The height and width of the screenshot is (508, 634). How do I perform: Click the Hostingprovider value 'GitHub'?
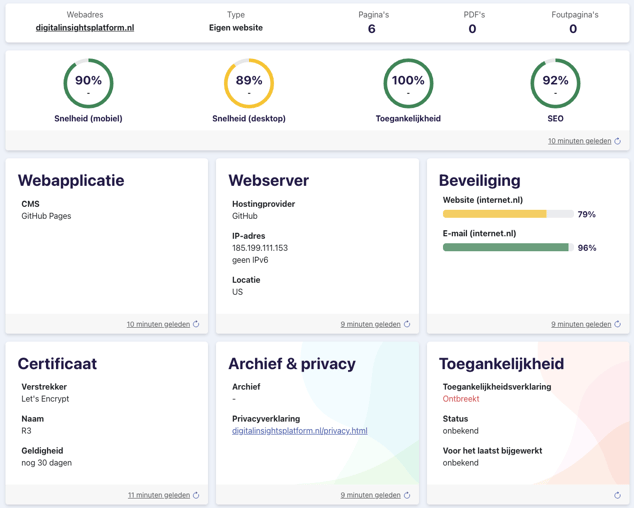point(245,216)
